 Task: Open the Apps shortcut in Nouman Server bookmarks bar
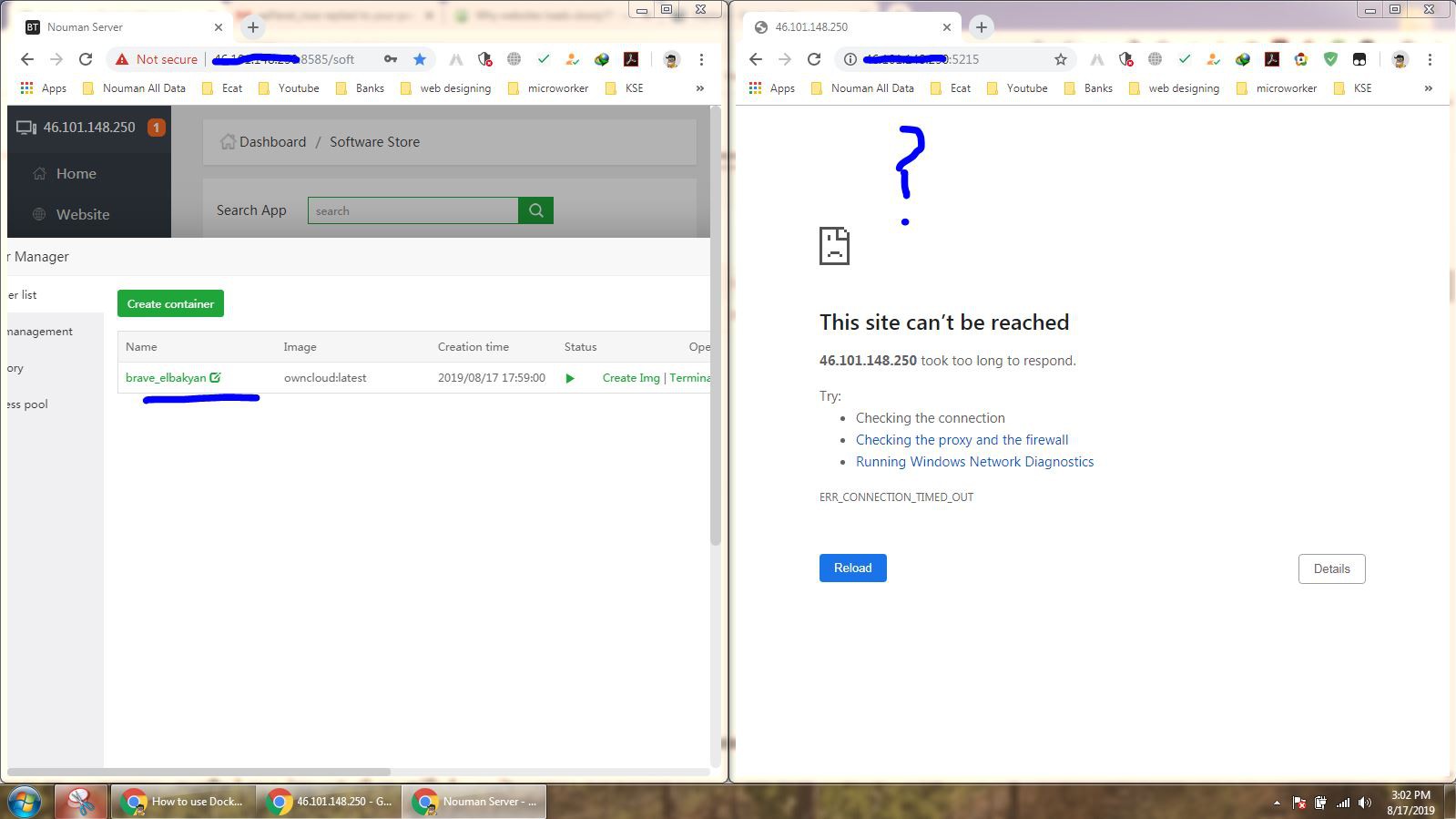(44, 88)
